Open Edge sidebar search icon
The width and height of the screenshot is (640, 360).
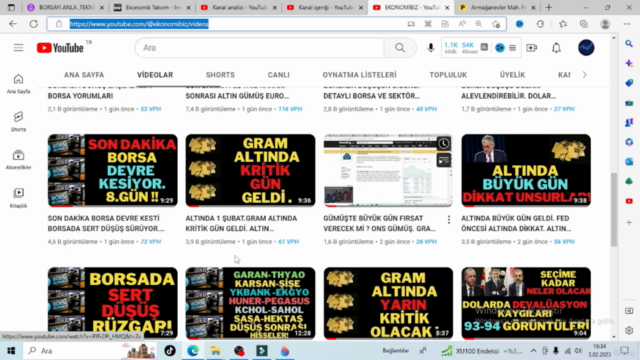629,44
